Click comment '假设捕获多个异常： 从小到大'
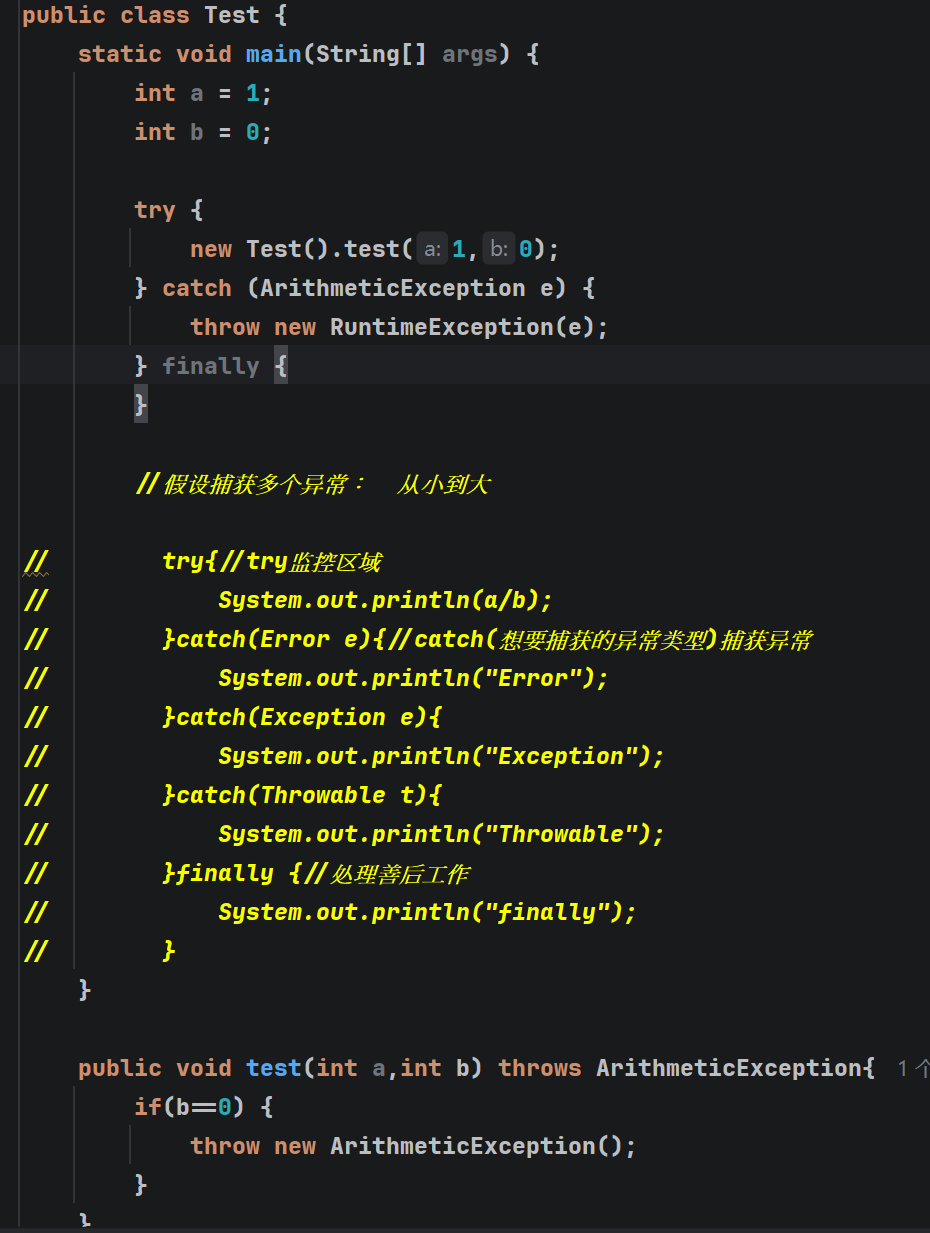 312,484
